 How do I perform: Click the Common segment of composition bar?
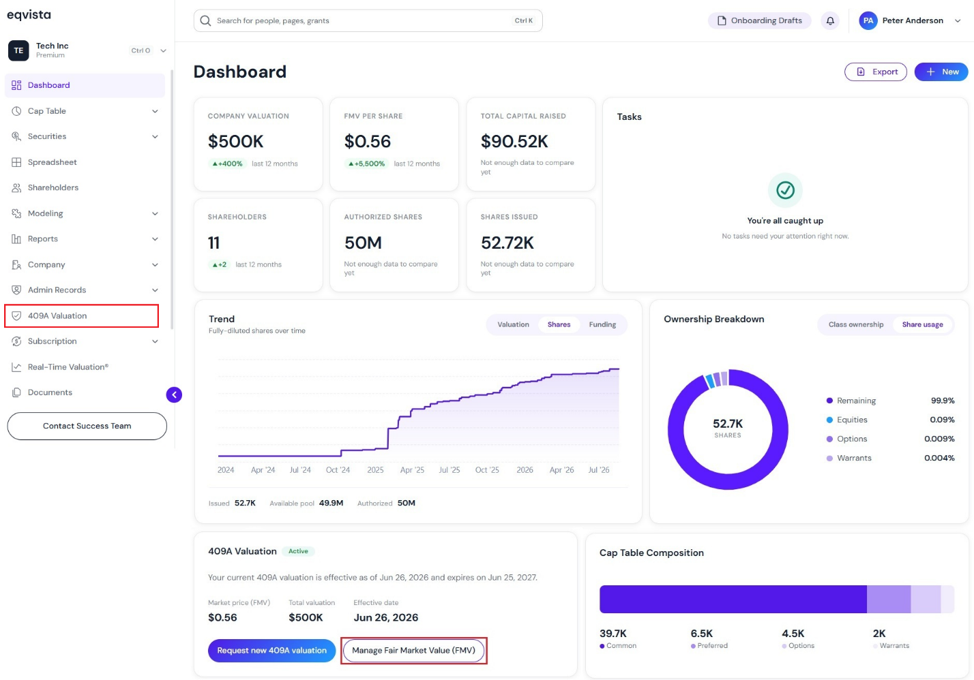(733, 599)
